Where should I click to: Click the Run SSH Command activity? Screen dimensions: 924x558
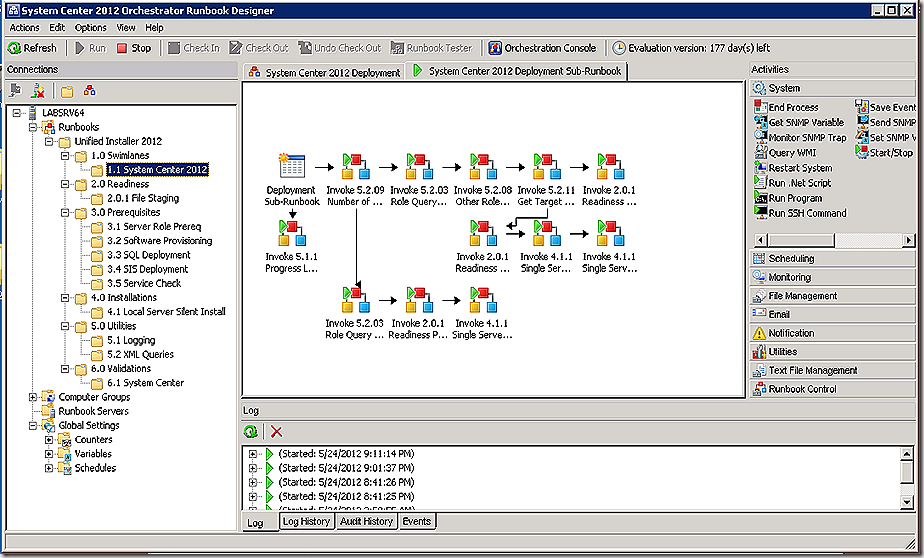click(x=800, y=213)
